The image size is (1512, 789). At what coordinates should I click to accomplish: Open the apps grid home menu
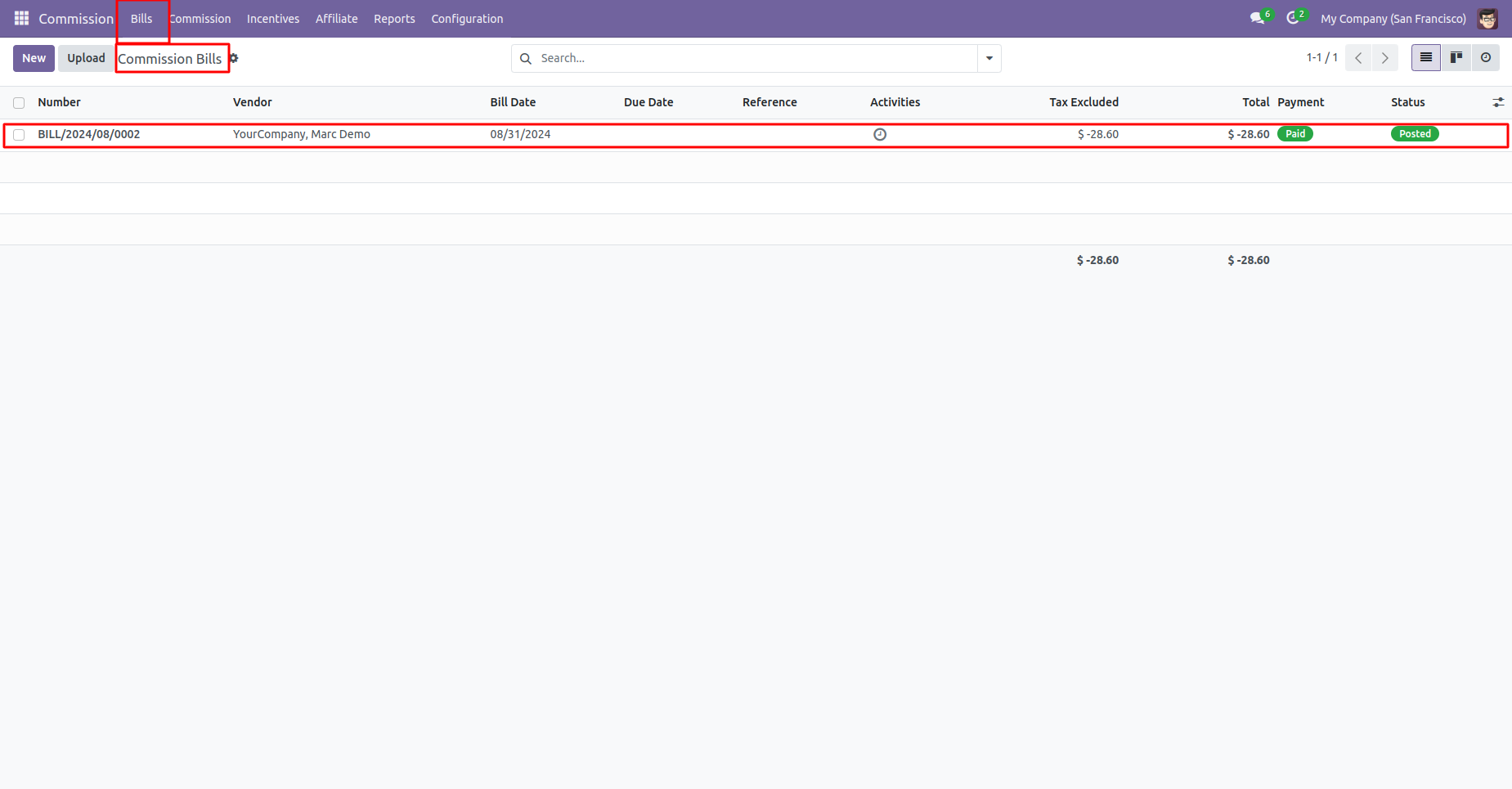coord(21,18)
